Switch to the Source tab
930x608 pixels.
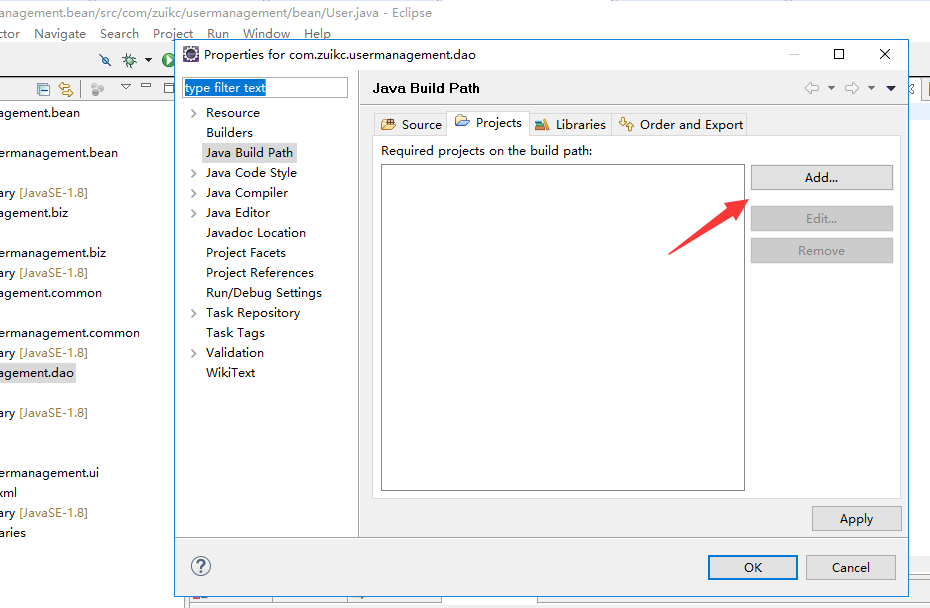point(411,125)
